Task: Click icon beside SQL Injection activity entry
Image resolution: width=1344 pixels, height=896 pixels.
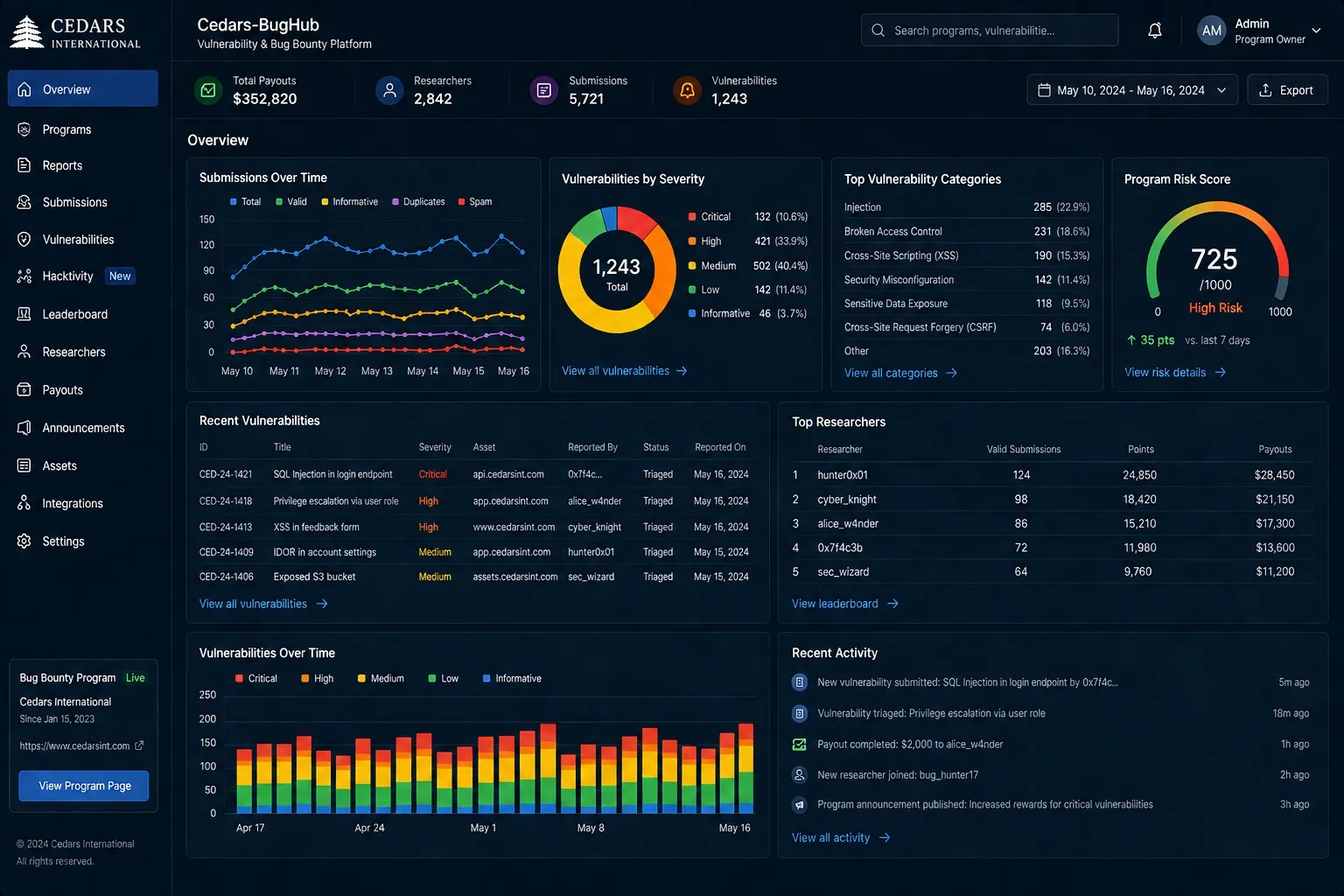Action: coord(799,682)
